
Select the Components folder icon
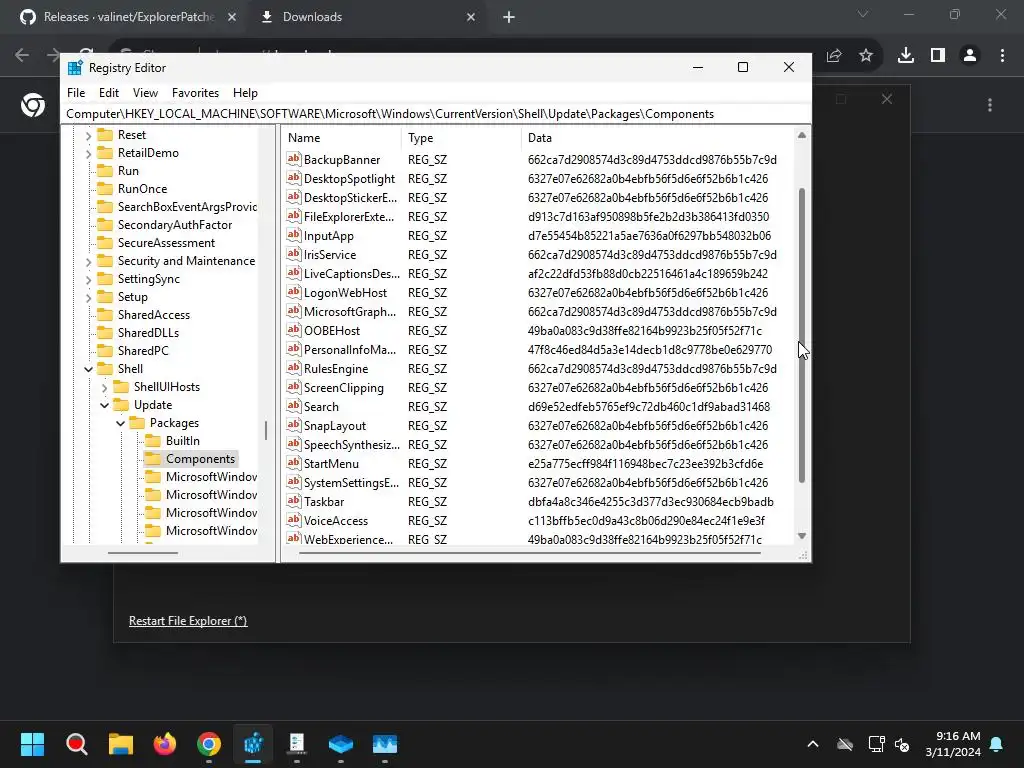tap(153, 459)
